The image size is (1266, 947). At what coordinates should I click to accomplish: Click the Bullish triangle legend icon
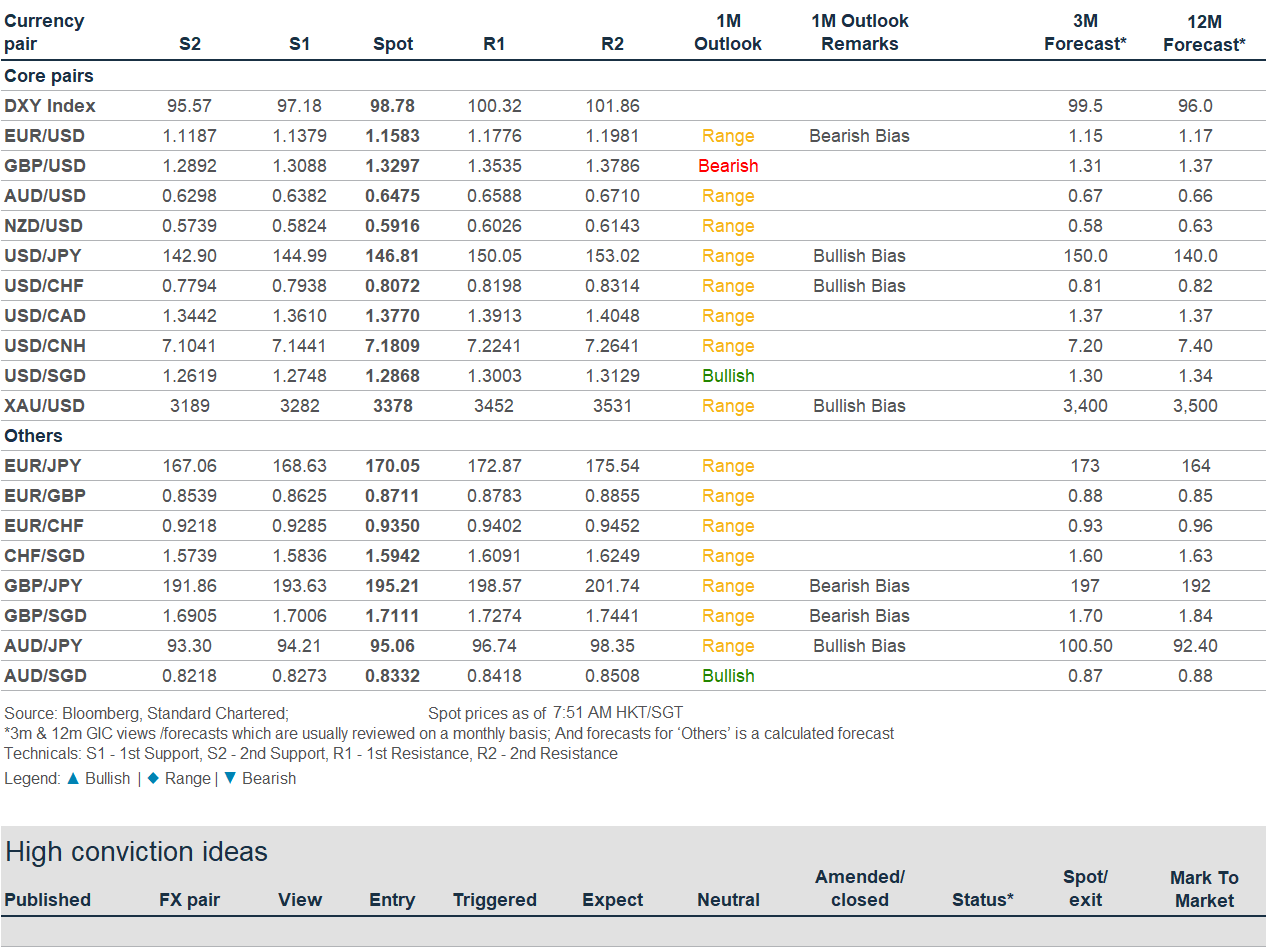[75, 778]
